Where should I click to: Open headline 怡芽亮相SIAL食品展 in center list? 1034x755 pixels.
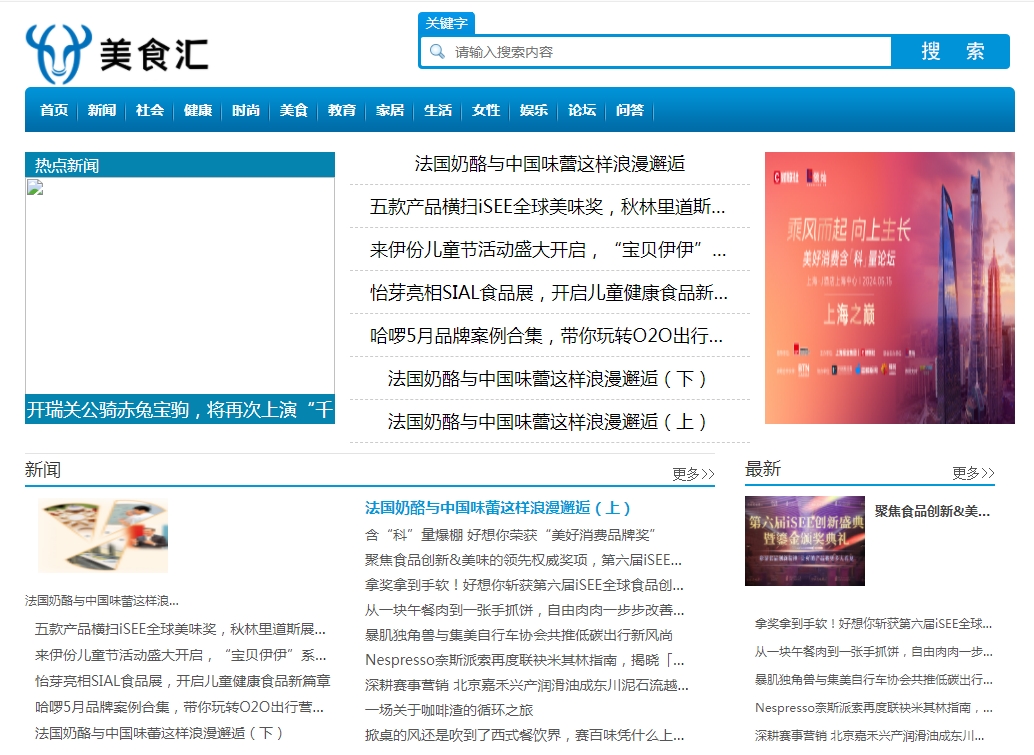549,292
